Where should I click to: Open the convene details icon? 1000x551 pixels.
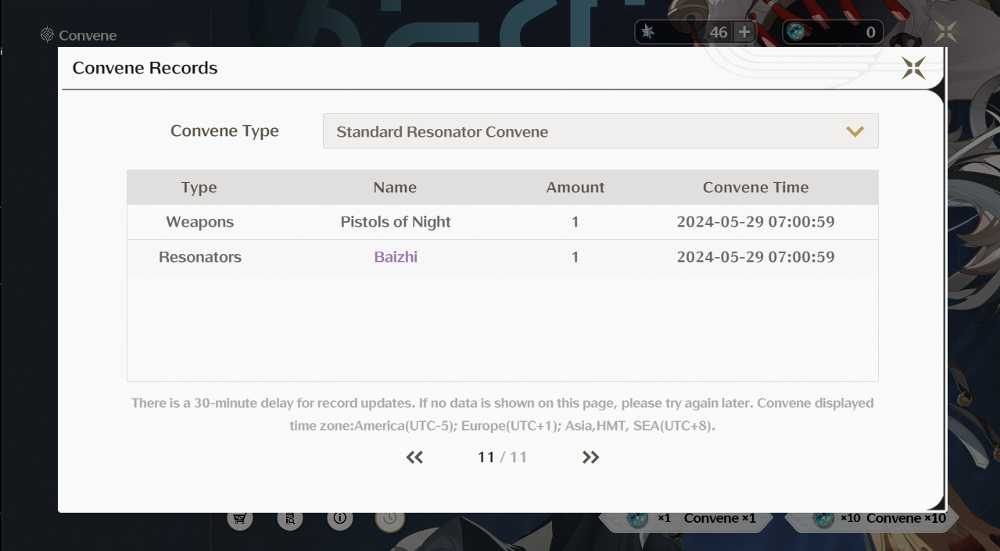click(x=290, y=518)
